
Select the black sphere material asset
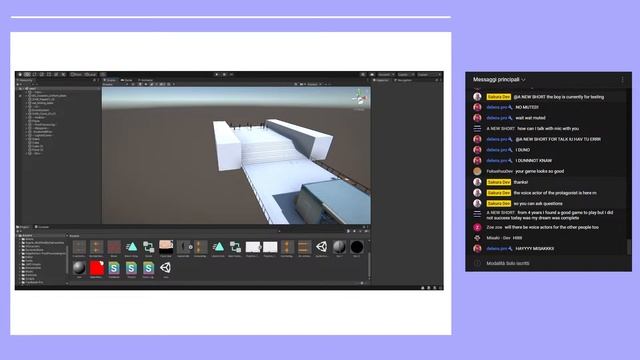pyautogui.click(x=357, y=247)
